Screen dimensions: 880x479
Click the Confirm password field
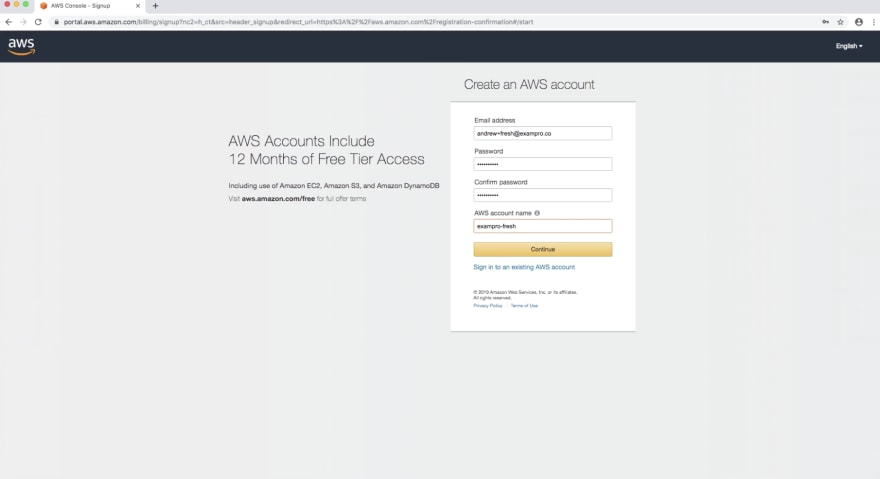tap(543, 195)
